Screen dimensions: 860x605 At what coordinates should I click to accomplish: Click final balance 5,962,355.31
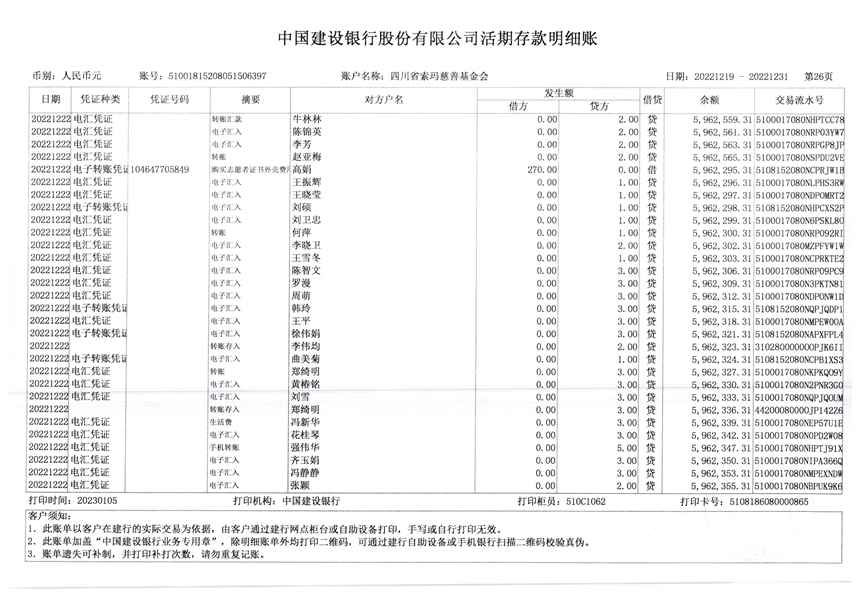tap(721, 485)
